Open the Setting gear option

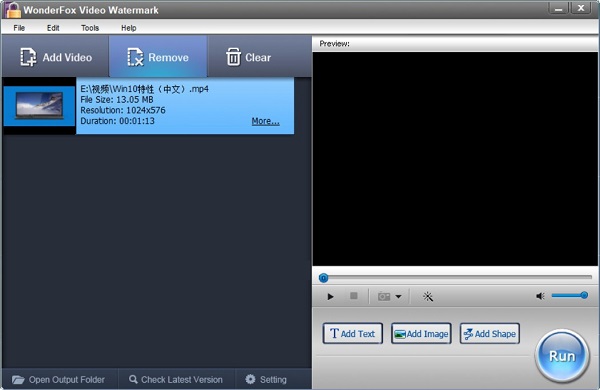coord(266,379)
